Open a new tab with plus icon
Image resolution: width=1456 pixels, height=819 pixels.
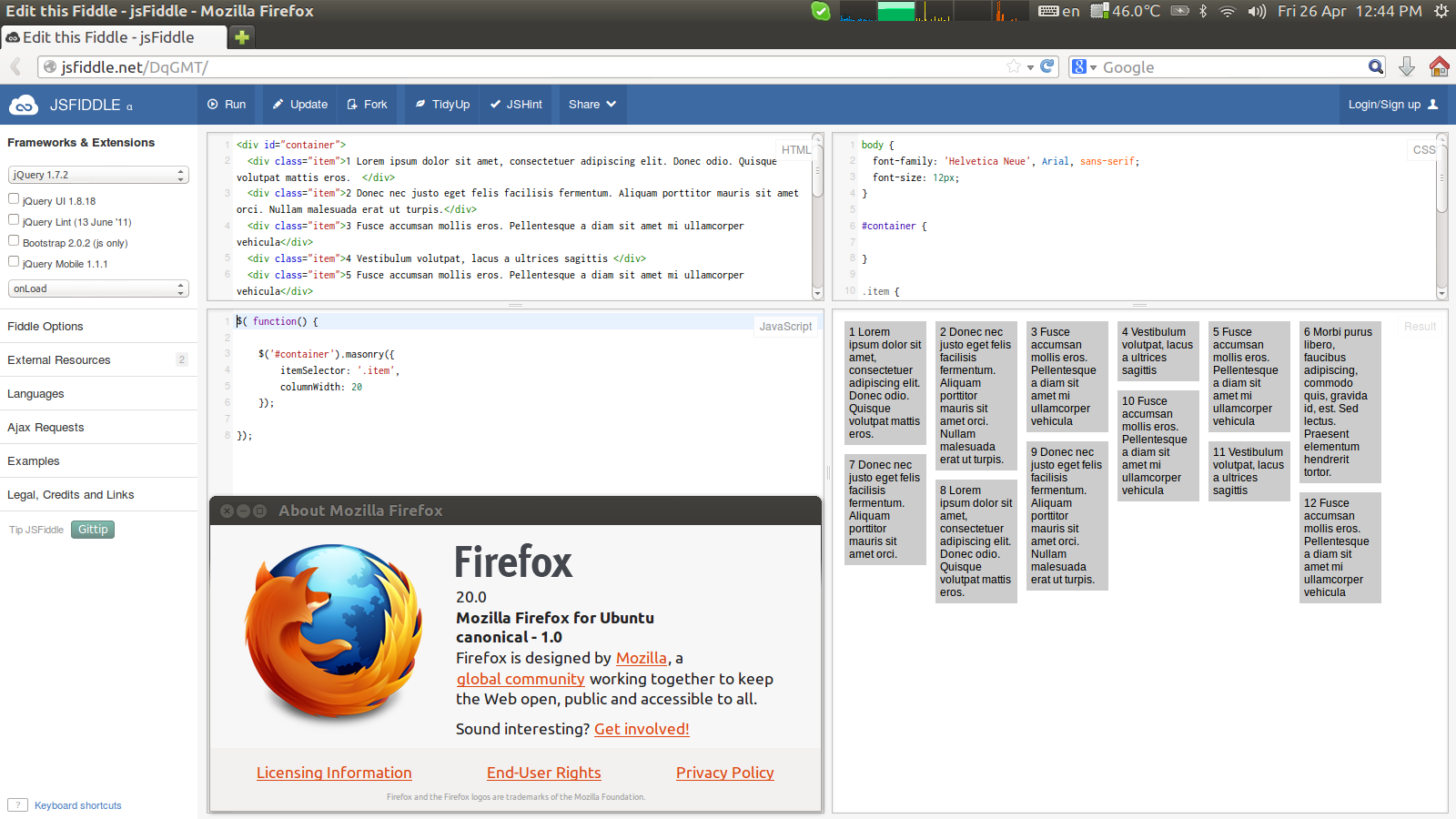(x=241, y=37)
